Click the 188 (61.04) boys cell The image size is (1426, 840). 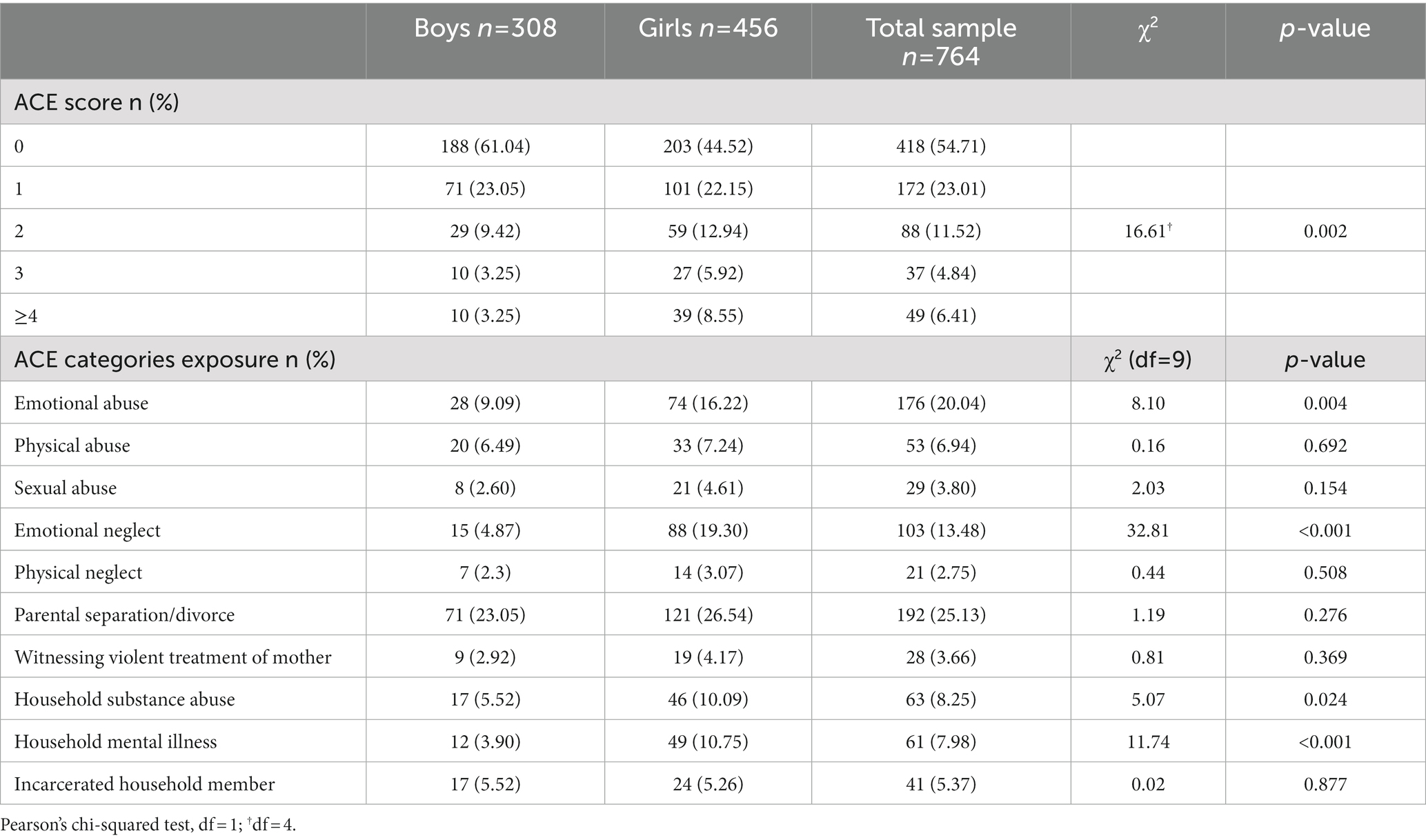tap(485, 146)
